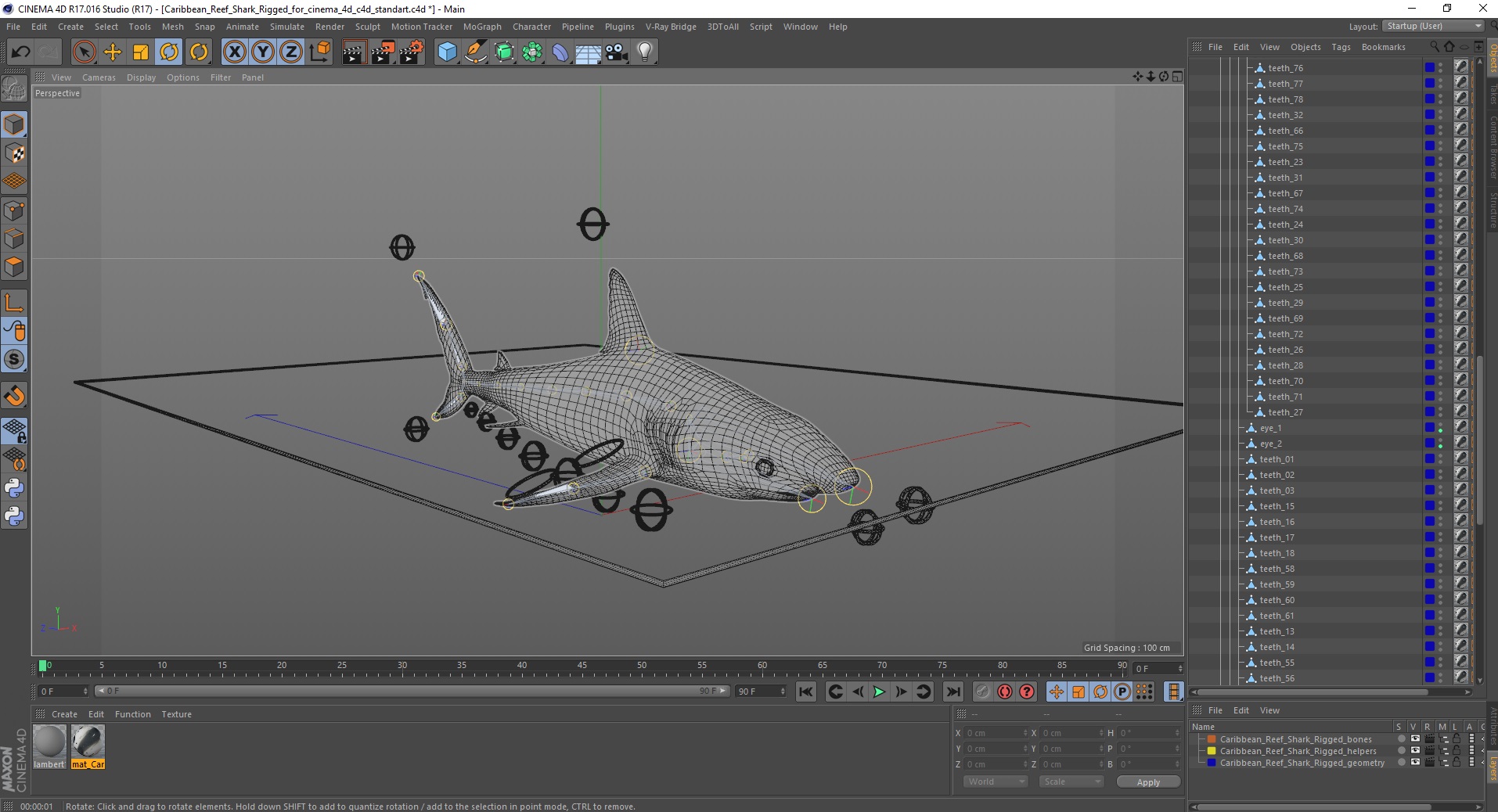Click Render View clapperboard icon

(354, 52)
